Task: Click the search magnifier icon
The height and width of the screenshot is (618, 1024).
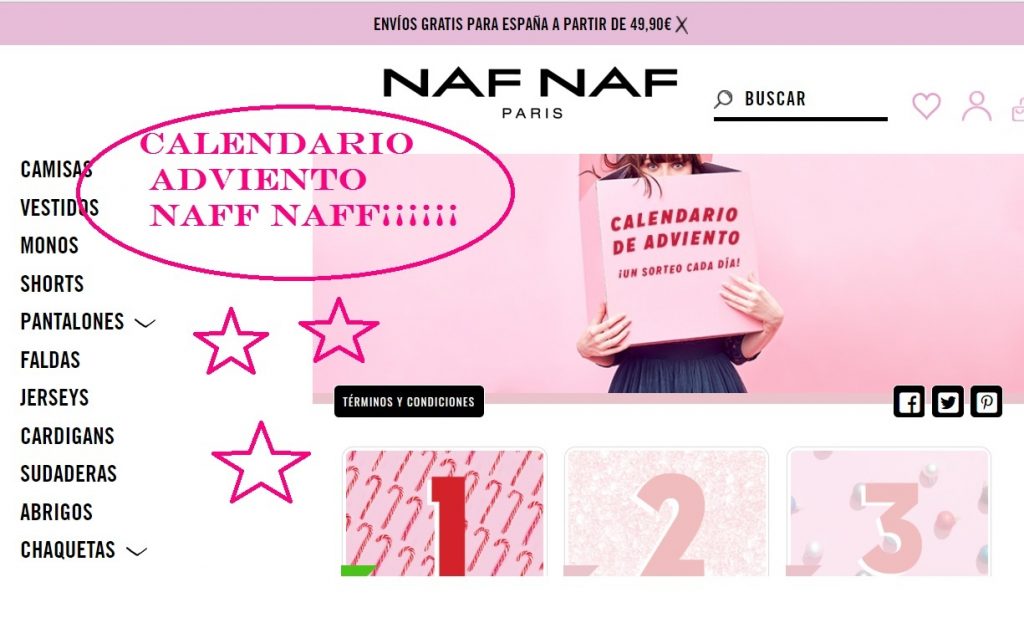Action: [x=723, y=99]
